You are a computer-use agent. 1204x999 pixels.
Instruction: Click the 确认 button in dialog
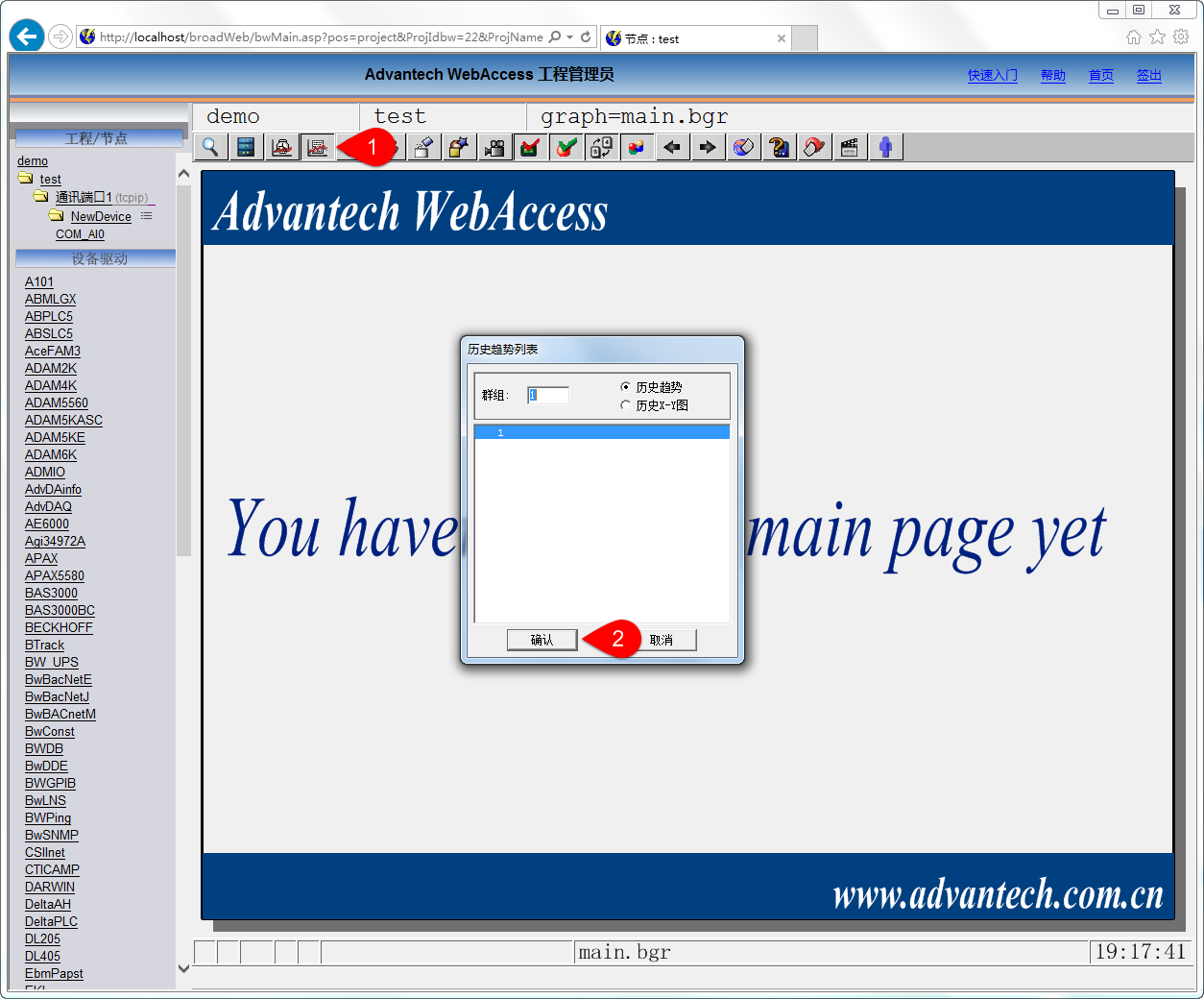point(542,640)
